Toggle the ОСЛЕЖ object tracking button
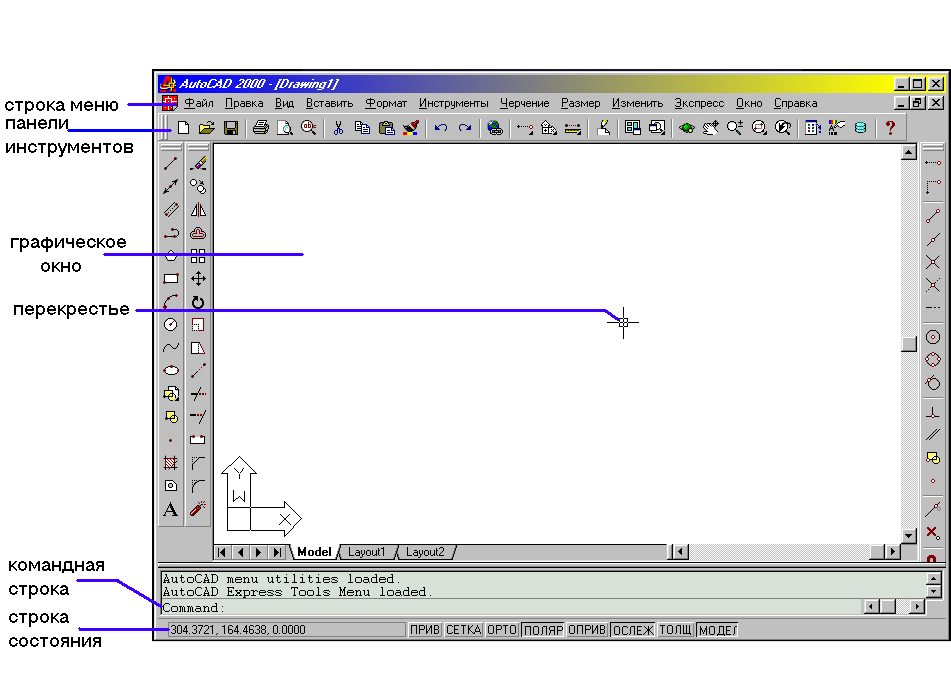 (633, 630)
